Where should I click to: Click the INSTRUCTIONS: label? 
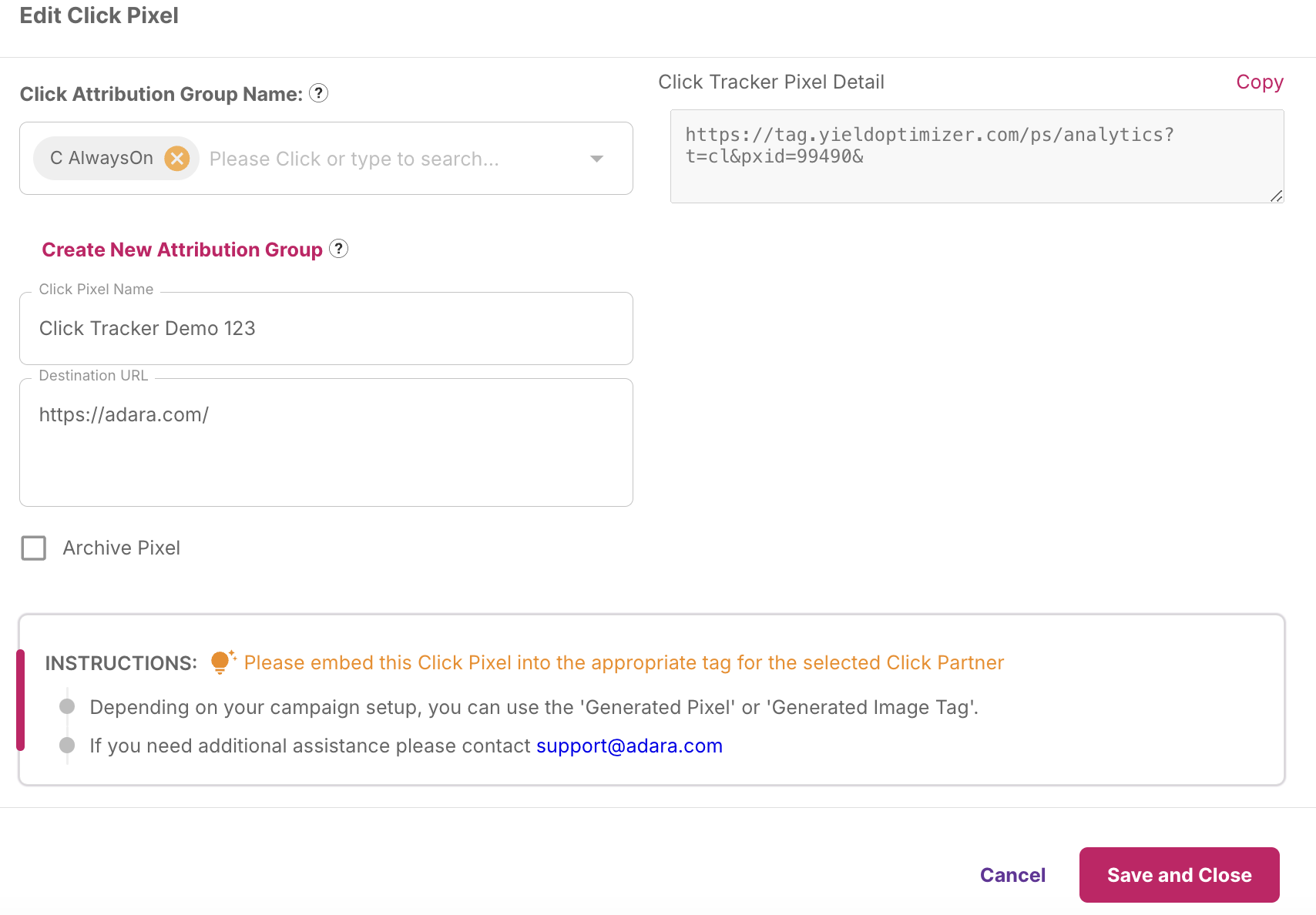121,663
